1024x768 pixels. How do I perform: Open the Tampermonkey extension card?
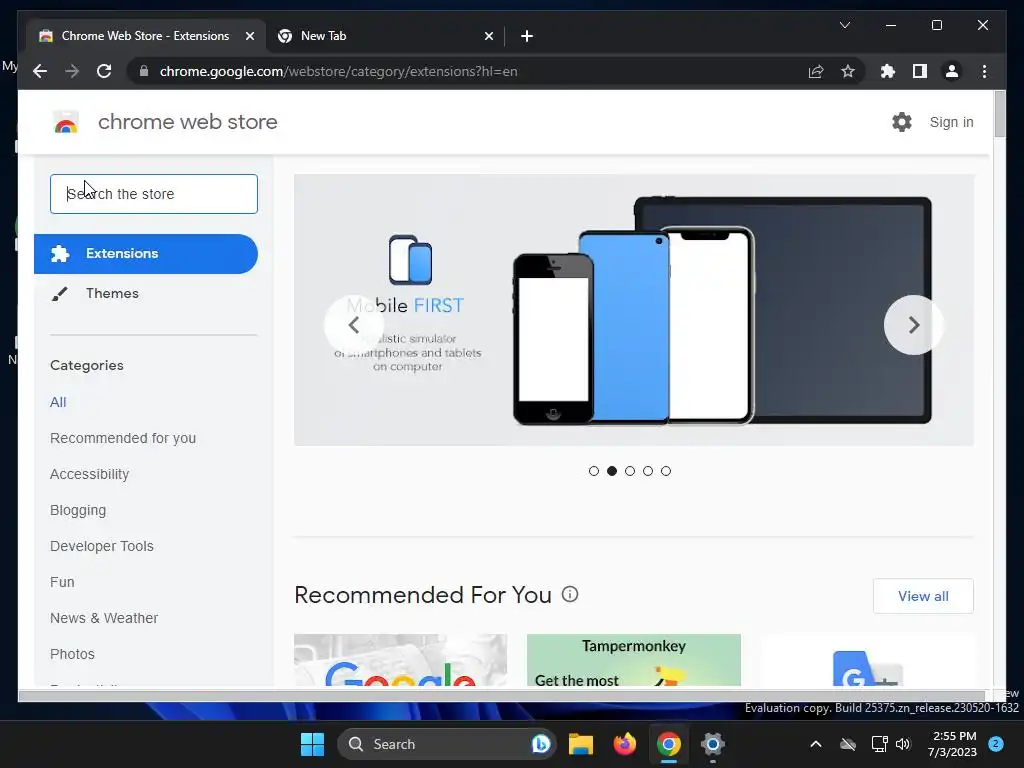(x=633, y=660)
